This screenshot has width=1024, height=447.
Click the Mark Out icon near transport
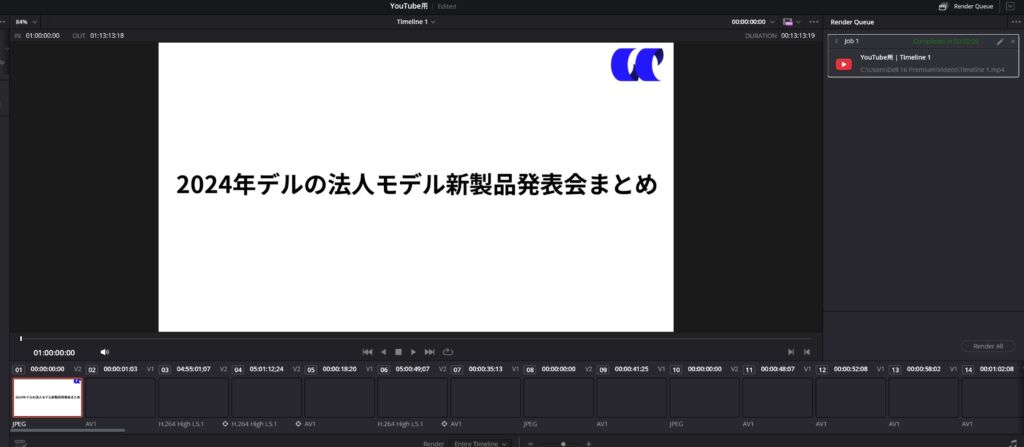(x=807, y=352)
